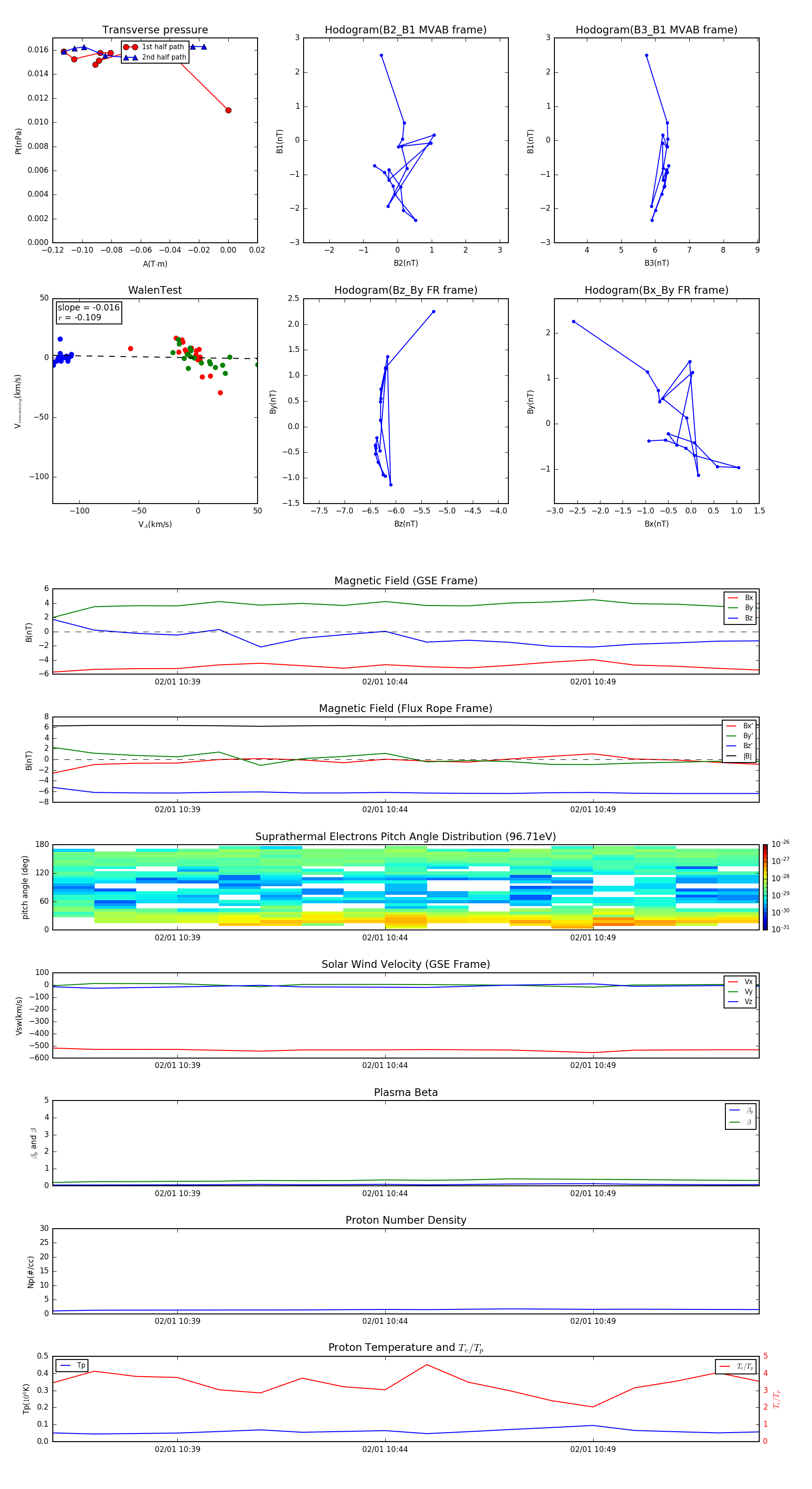Click "By" entry in GSE magnetic field legend

[x=741, y=607]
